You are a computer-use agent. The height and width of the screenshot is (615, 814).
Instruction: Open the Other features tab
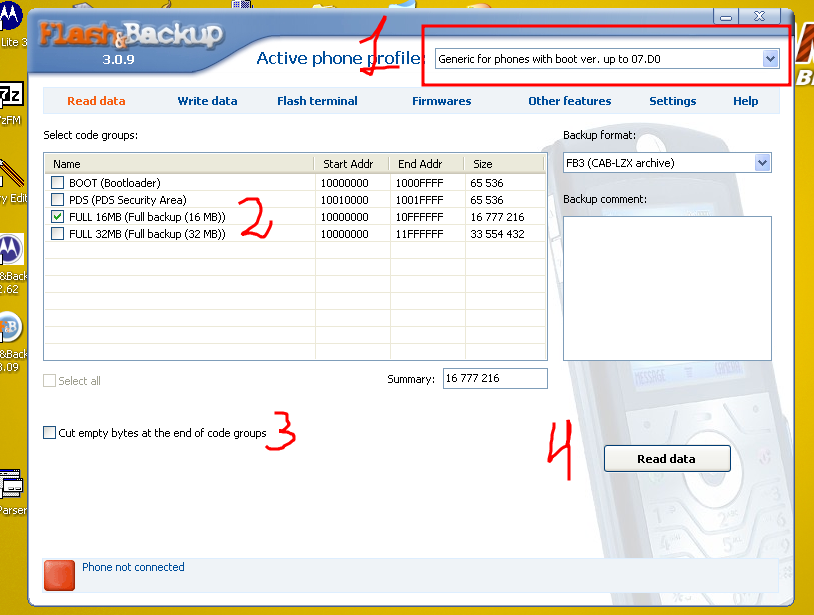point(569,101)
